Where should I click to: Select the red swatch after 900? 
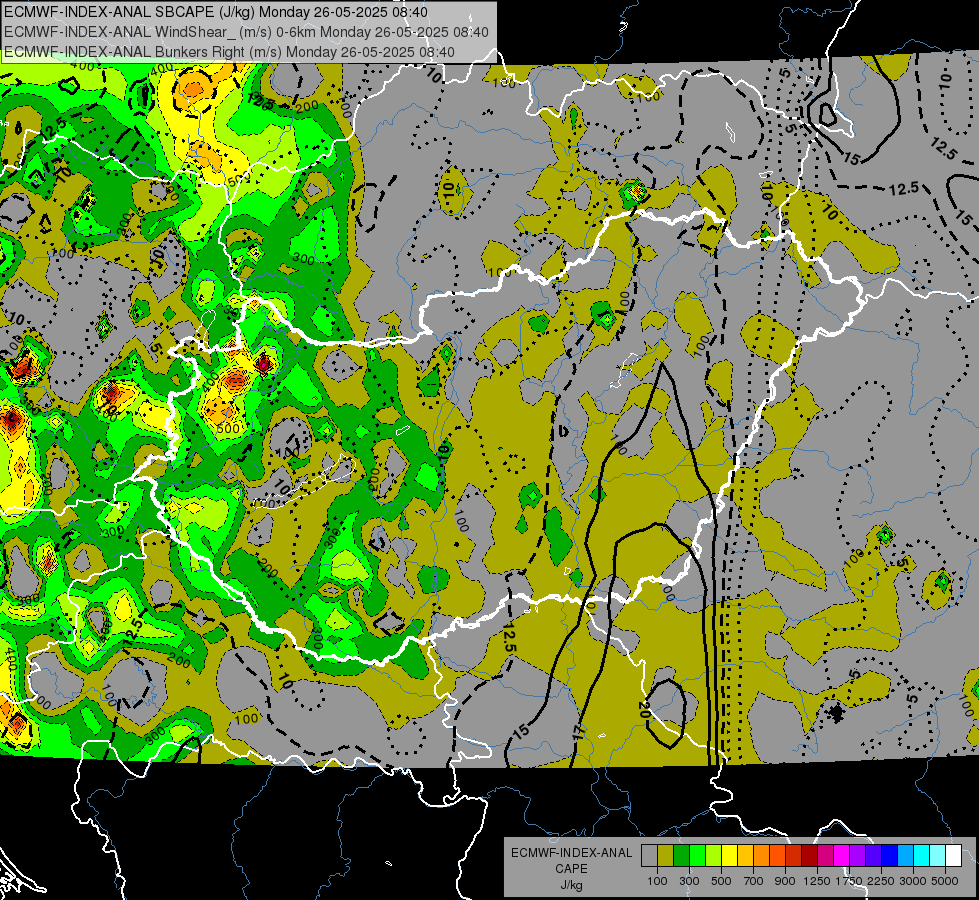(794, 855)
